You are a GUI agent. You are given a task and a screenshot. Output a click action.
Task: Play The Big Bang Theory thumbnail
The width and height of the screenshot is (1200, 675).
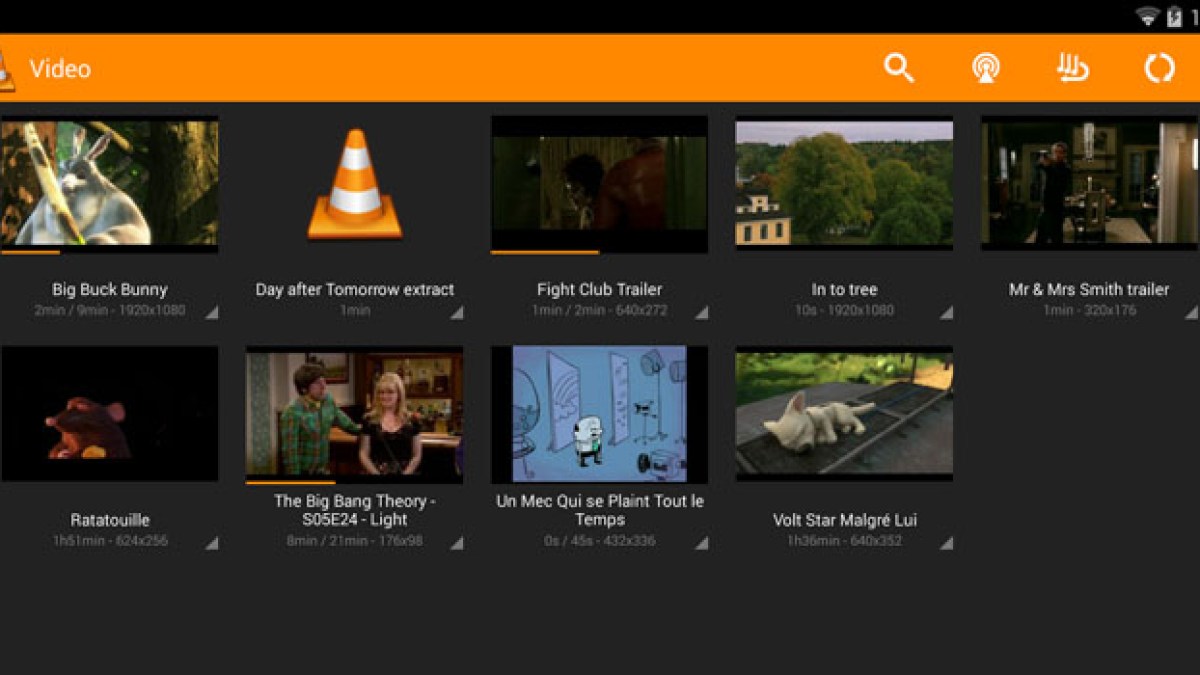click(355, 414)
